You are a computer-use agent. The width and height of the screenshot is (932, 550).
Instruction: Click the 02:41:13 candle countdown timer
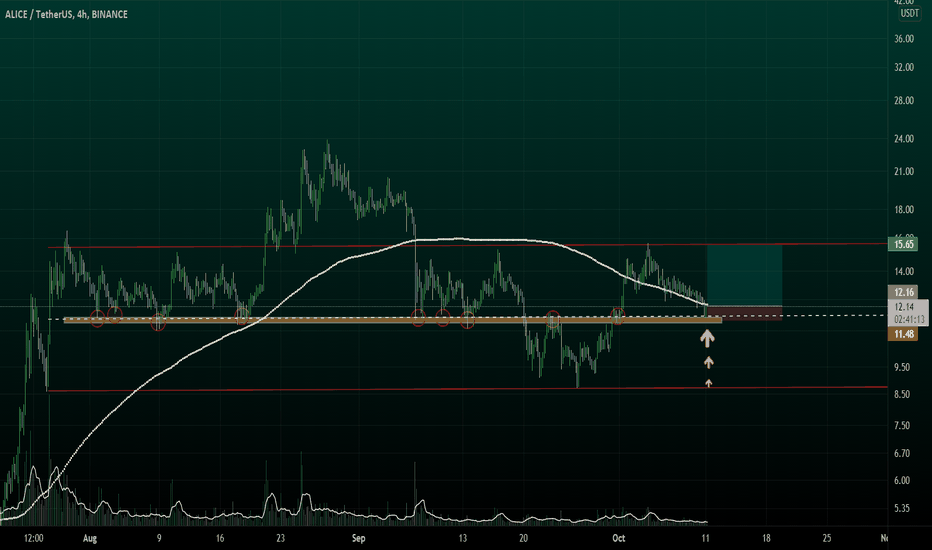coord(909,319)
